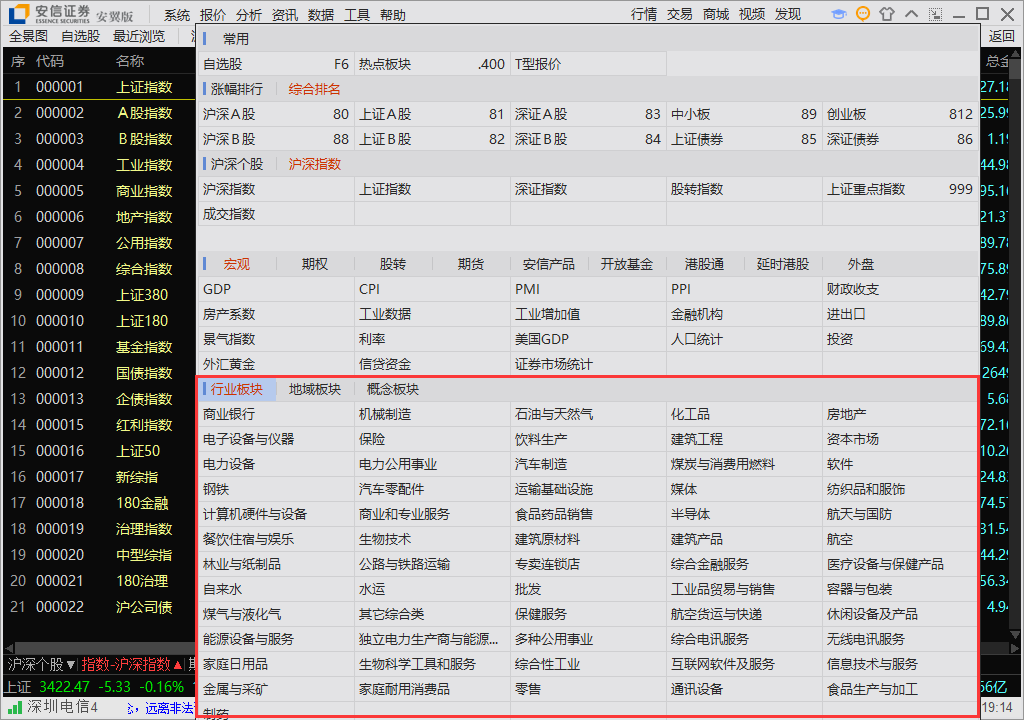Viewport: 1024px width, 720px height.
Task: Open the GDP macro data entry
Action: pyautogui.click(x=276, y=289)
